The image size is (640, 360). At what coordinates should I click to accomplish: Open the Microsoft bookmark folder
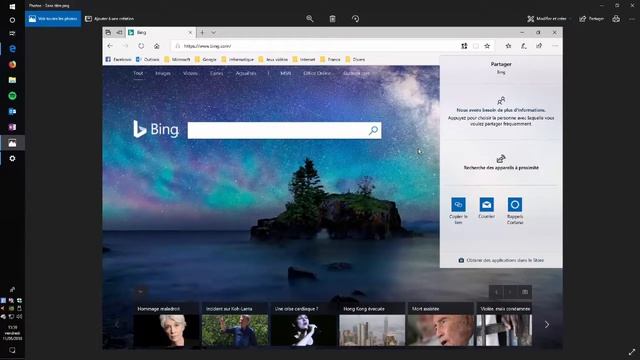tap(177, 60)
